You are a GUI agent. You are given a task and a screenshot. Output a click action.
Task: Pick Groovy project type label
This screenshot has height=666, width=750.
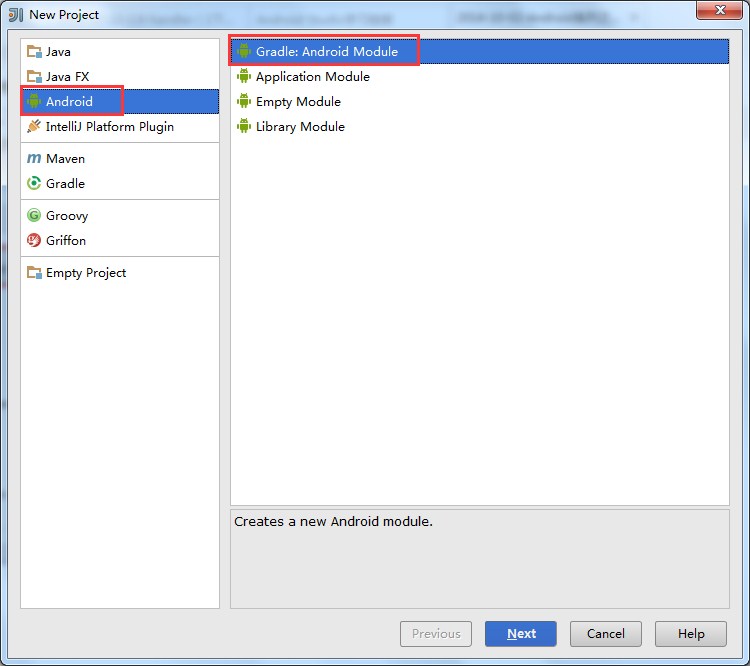click(67, 216)
